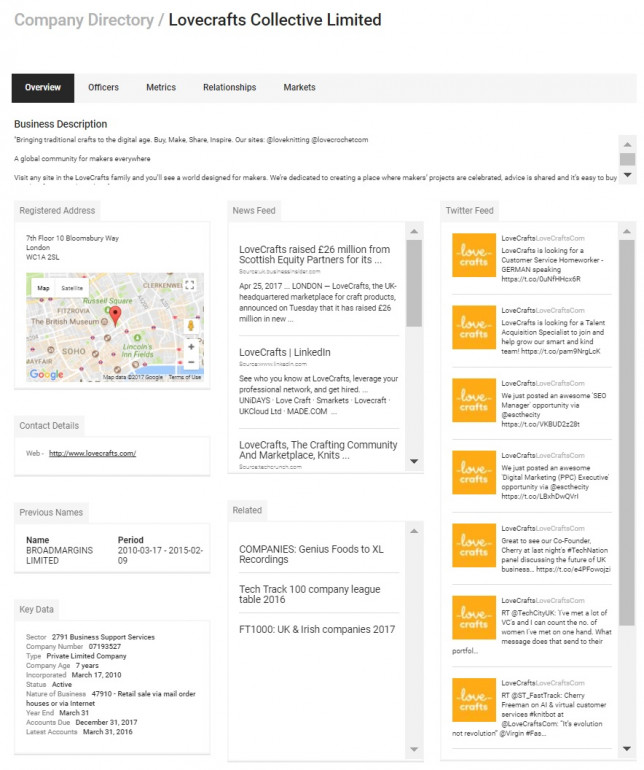Select the Map view button
Image resolution: width=644 pixels, height=770 pixels.
tap(43, 288)
